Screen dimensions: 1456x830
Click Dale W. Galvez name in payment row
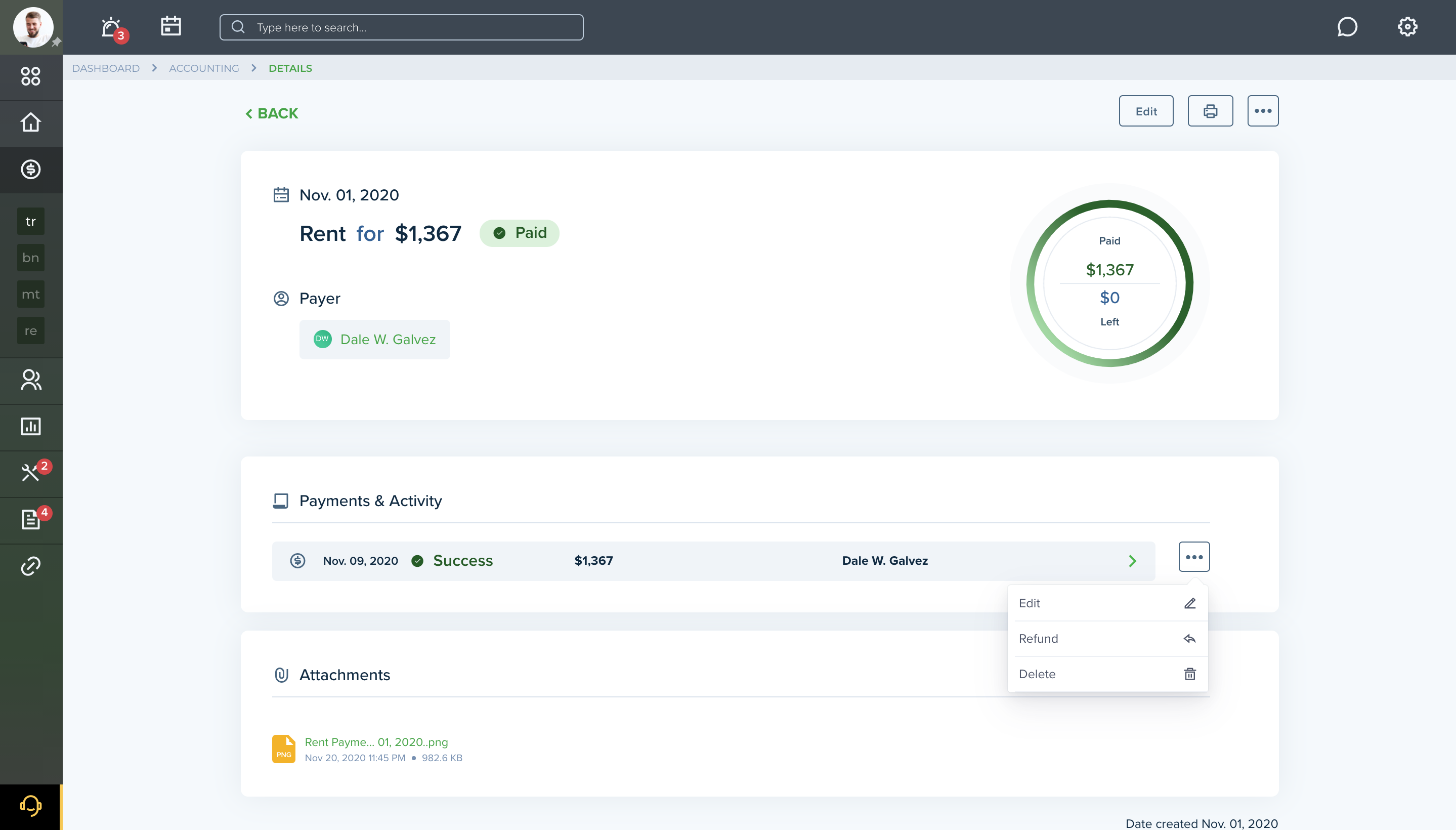885,561
